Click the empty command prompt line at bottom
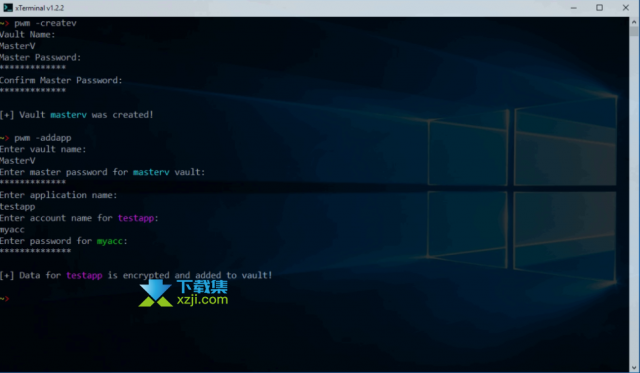 click(x=5, y=299)
